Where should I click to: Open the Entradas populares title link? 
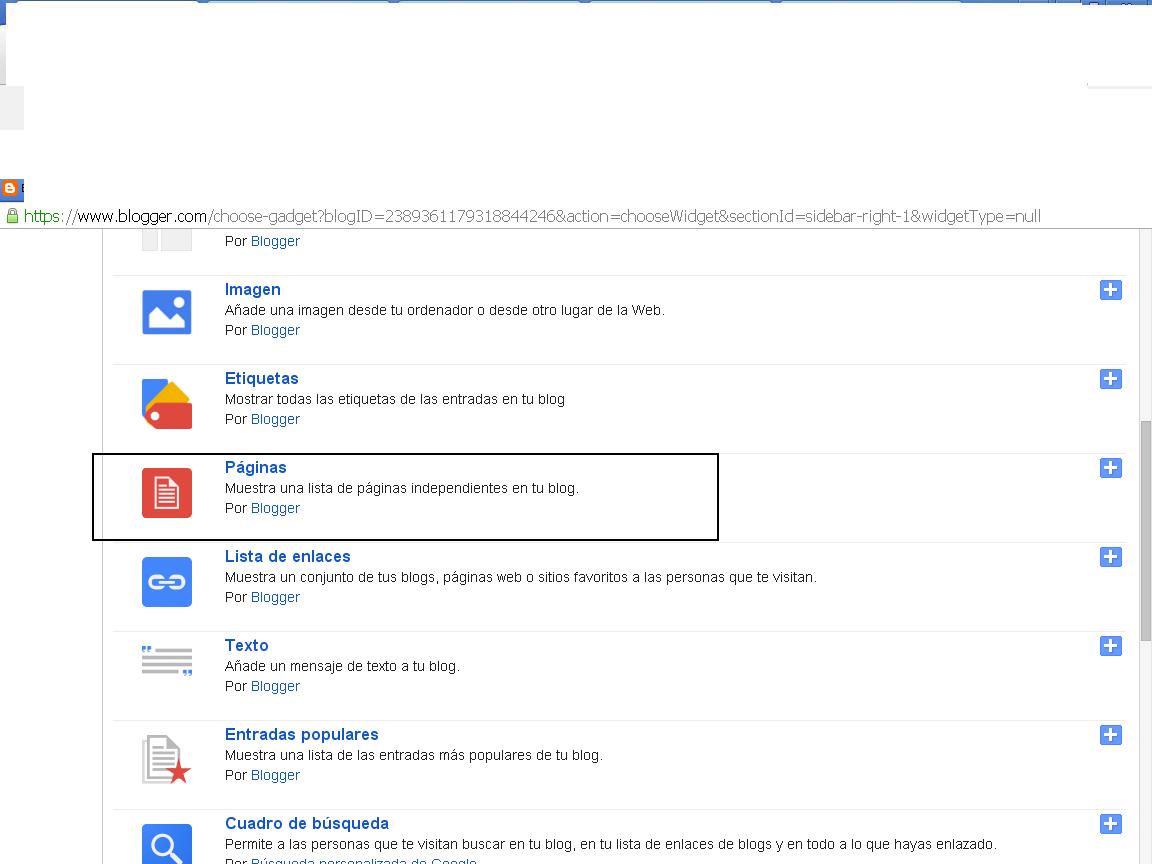(x=301, y=734)
